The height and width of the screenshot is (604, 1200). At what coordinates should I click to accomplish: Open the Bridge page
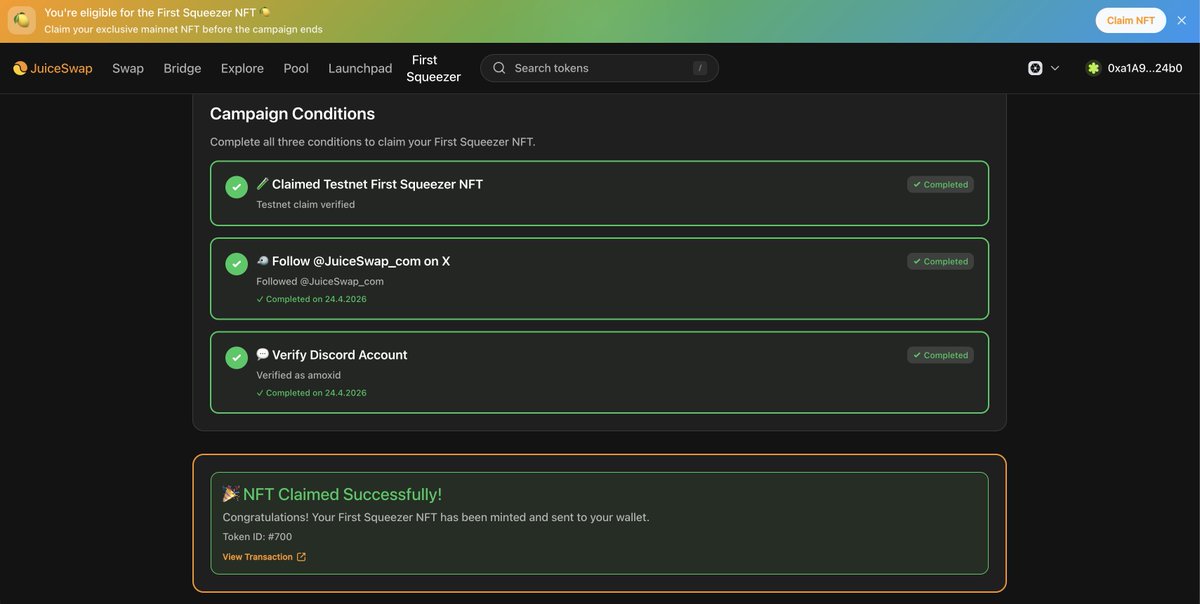coord(182,68)
